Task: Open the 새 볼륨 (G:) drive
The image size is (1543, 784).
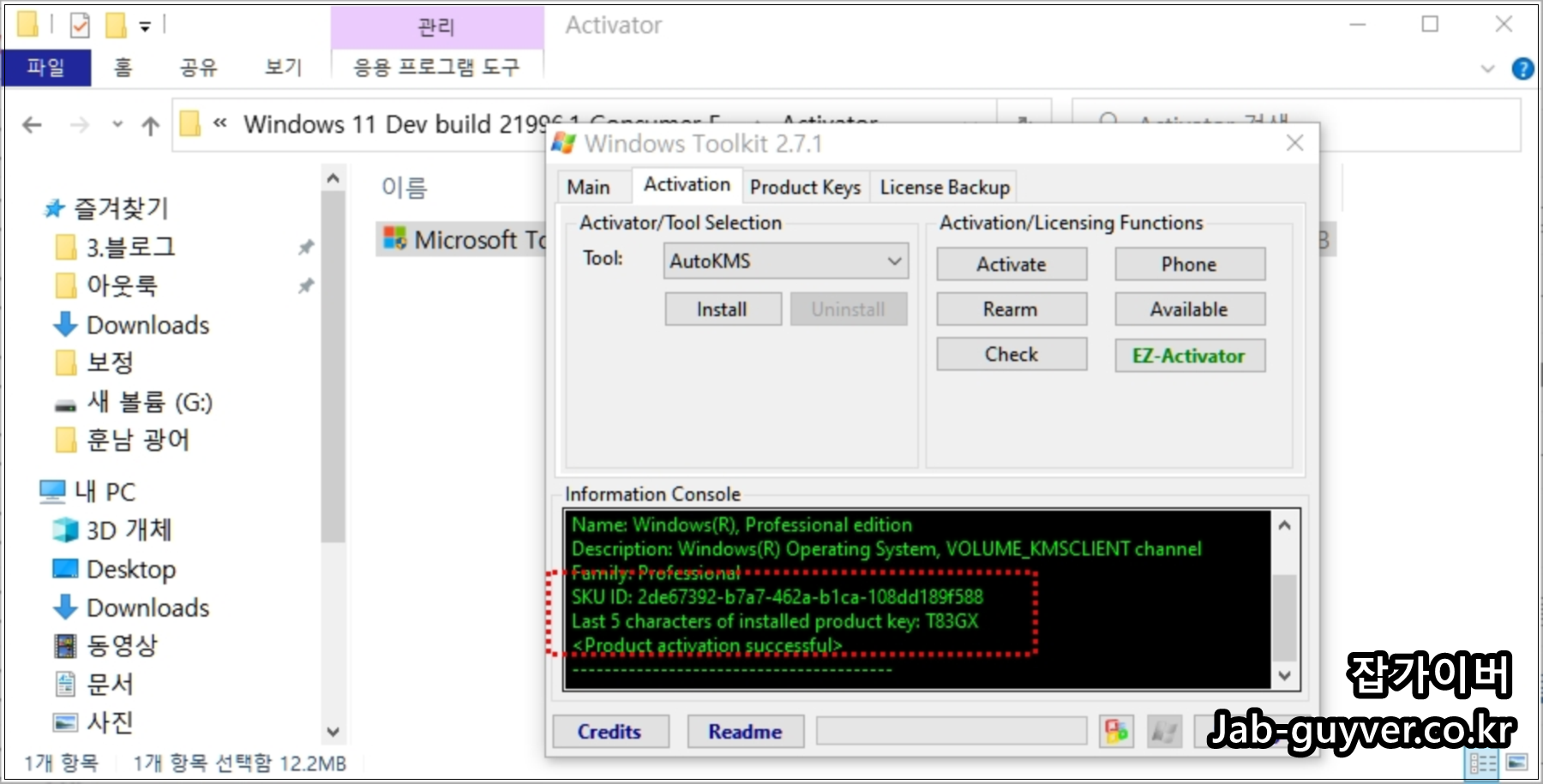Action: [133, 401]
